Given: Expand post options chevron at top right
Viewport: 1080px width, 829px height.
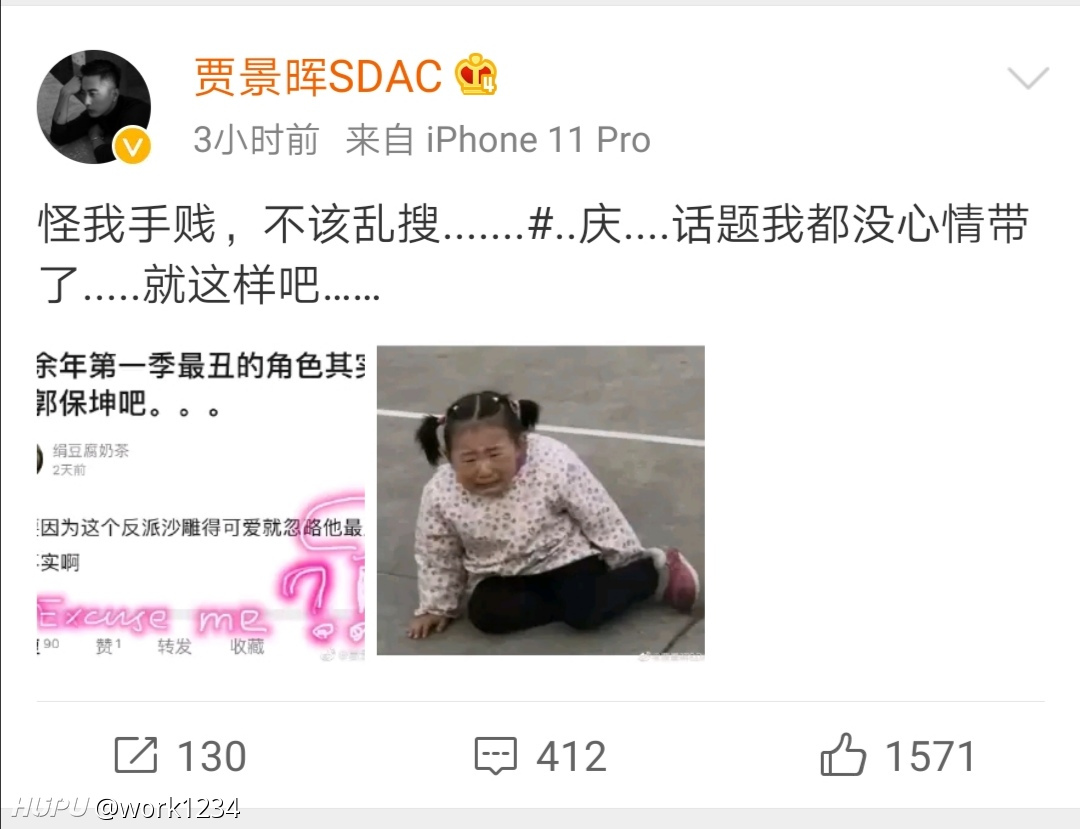Looking at the screenshot, I should coord(1028,77).
